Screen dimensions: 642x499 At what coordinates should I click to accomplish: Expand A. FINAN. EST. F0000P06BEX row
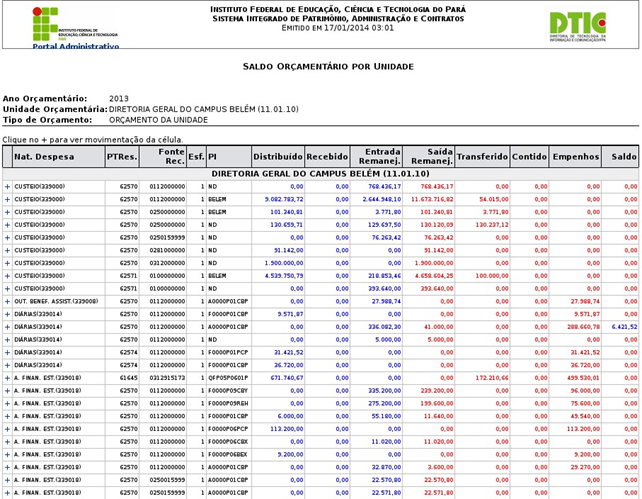click(7, 455)
